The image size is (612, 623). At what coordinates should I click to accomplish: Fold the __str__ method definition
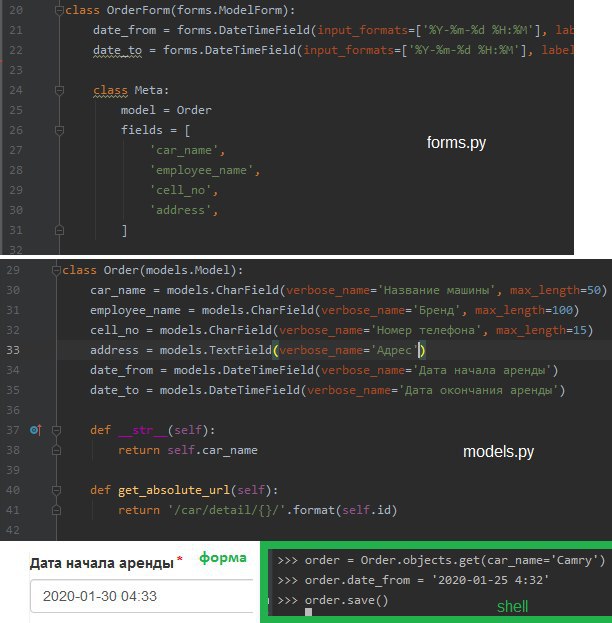56,430
